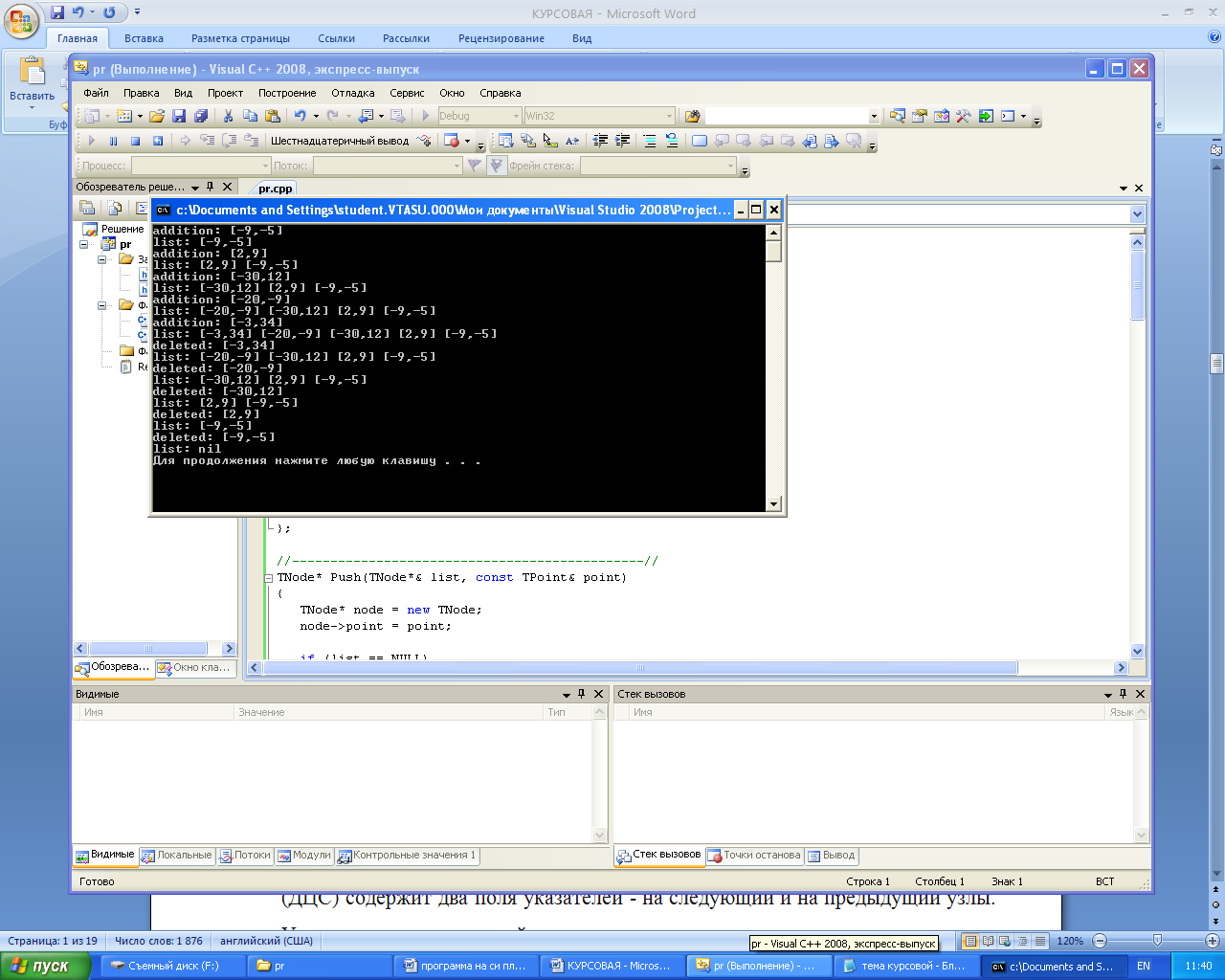Click the Save icon in Word quick access toolbar
The height and width of the screenshot is (980, 1225).
[x=57, y=12]
